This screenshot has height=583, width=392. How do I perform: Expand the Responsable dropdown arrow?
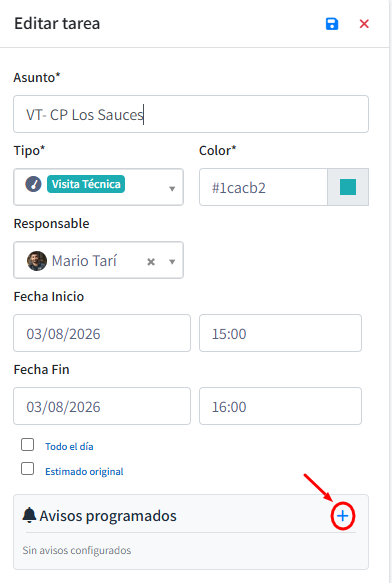pyautogui.click(x=172, y=262)
